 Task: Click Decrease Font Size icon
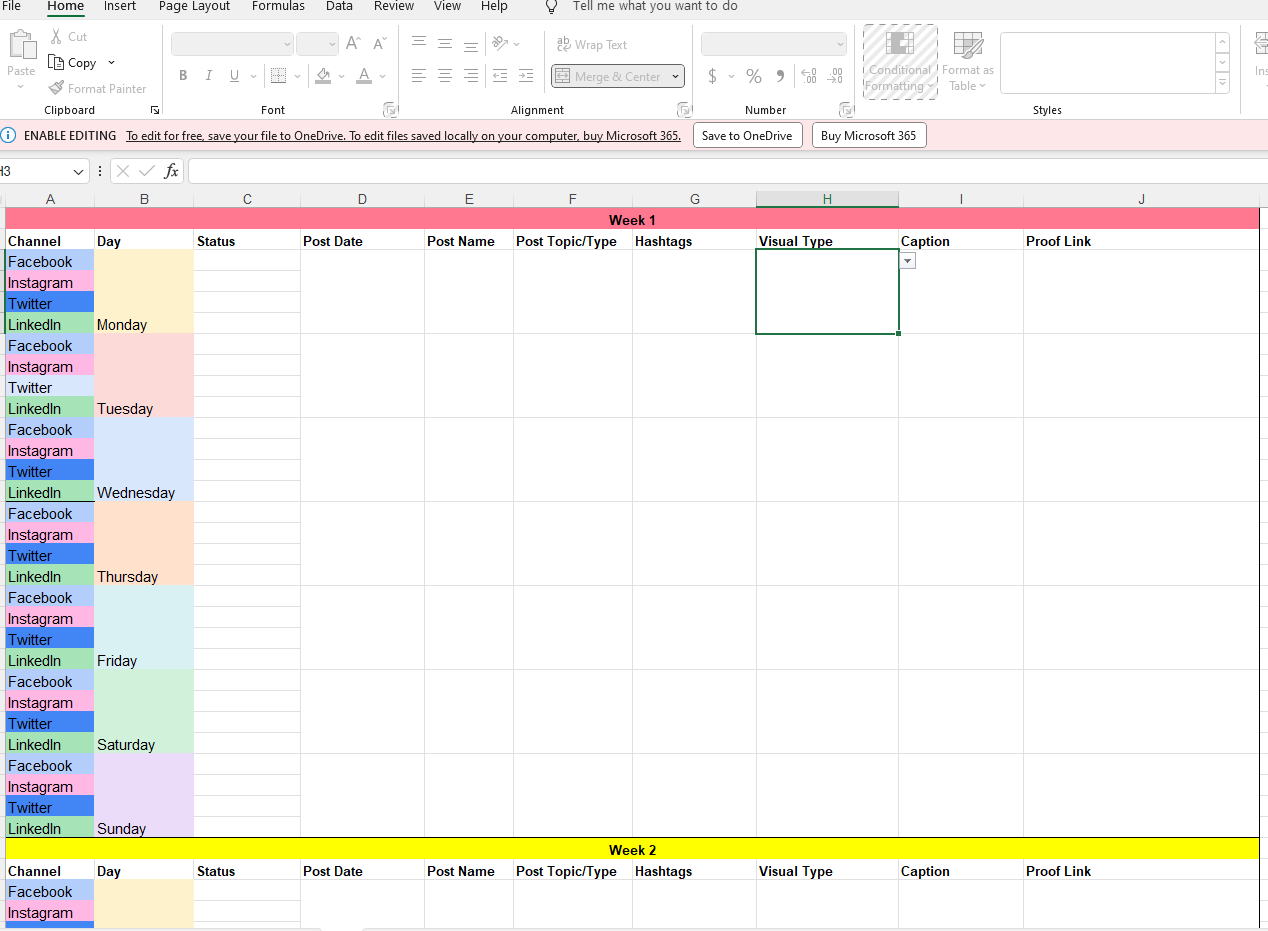point(379,44)
